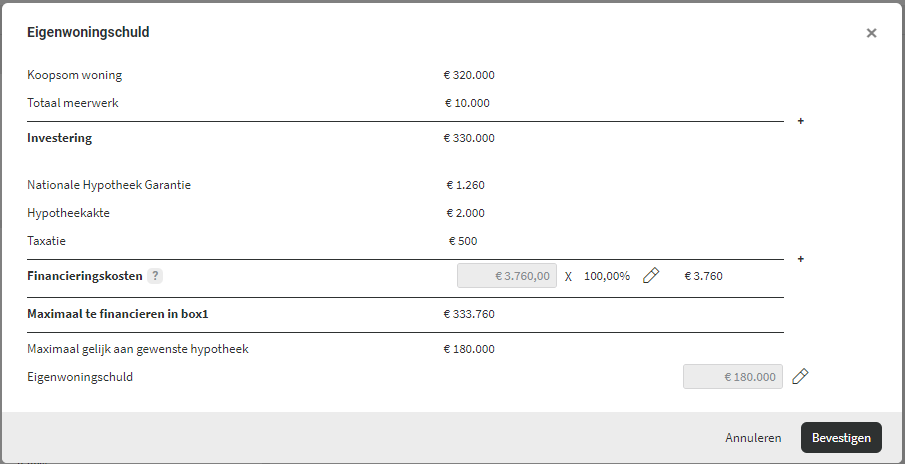The height and width of the screenshot is (464, 905).
Task: Close the Eigenwoningschuld dialog with the X
Action: click(871, 33)
